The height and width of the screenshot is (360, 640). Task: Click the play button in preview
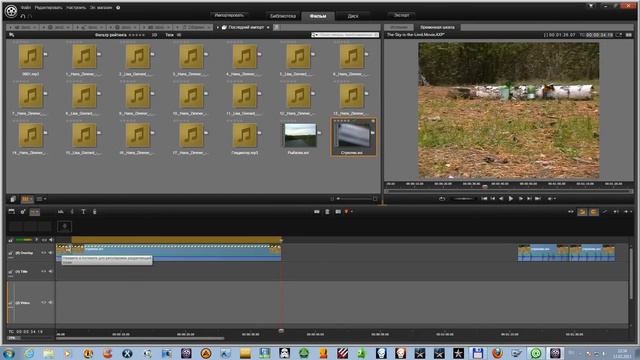(510, 199)
